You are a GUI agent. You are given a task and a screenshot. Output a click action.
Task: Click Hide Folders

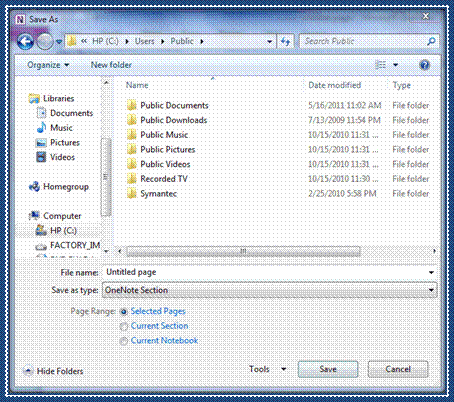coord(53,371)
